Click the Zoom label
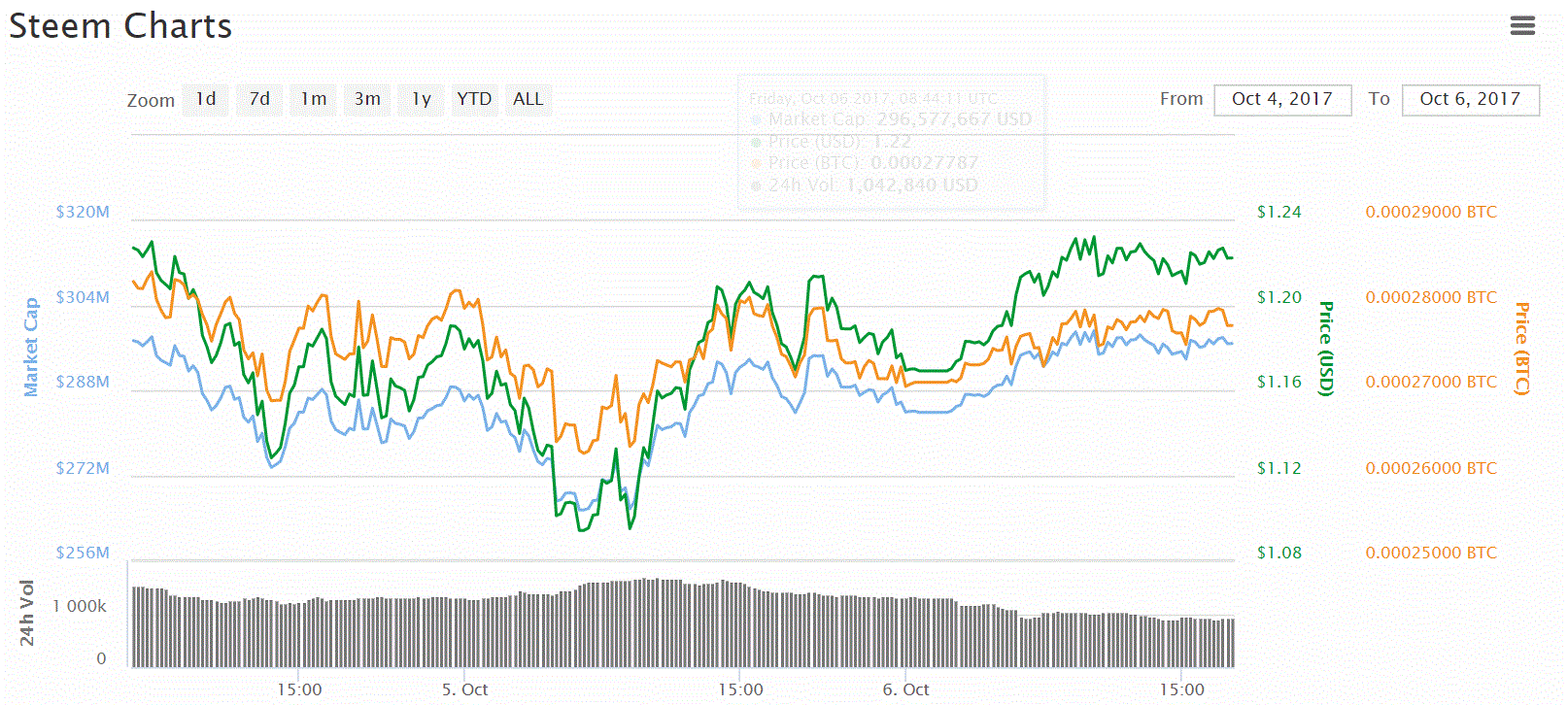 point(151,100)
